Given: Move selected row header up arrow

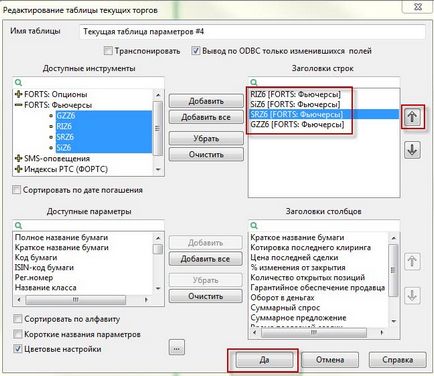Looking at the screenshot, I should point(412,117).
